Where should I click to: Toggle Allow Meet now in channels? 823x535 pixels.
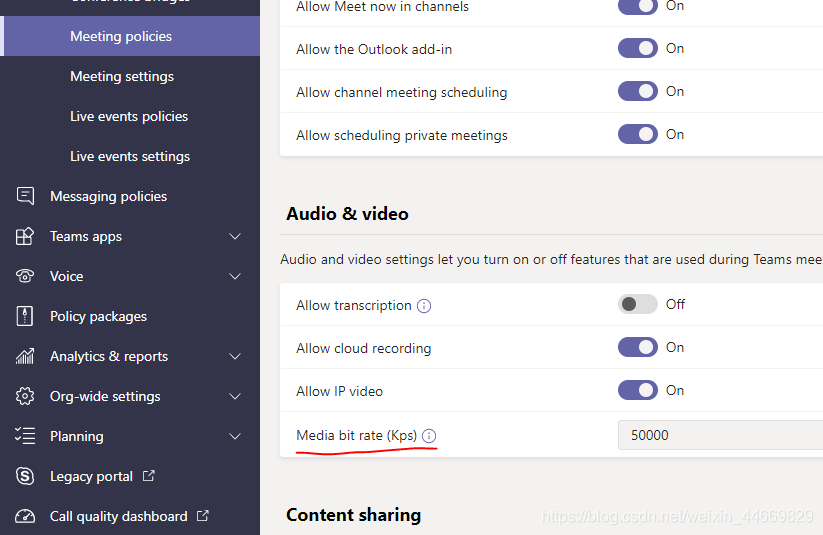point(638,6)
